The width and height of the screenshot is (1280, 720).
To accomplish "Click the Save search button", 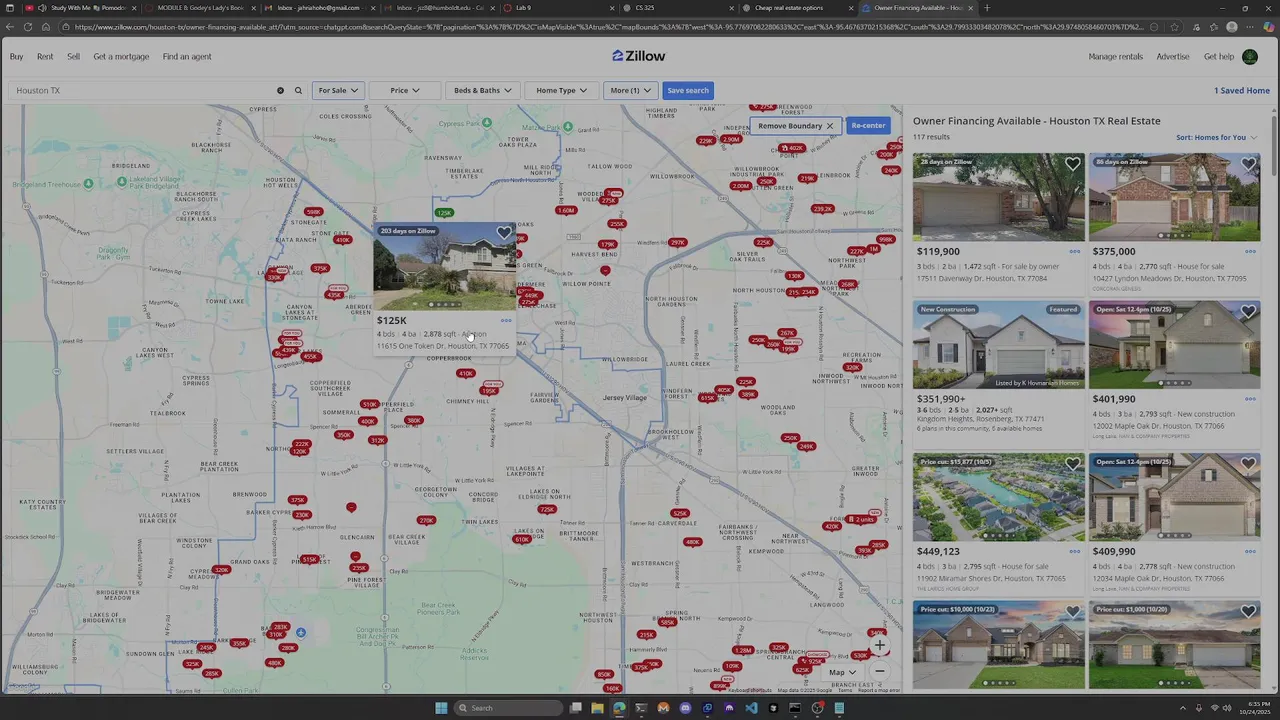I will tap(688, 90).
